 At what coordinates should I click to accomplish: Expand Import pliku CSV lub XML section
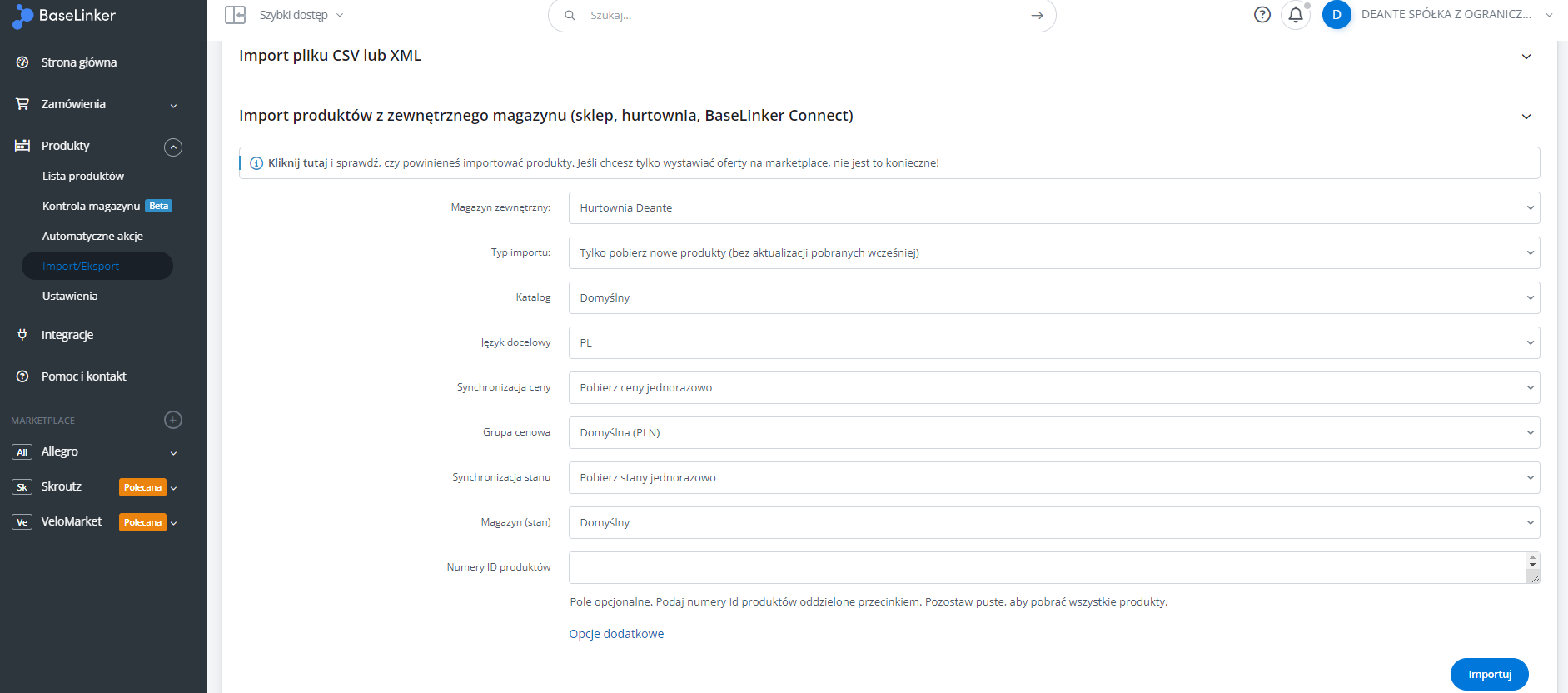point(1526,57)
